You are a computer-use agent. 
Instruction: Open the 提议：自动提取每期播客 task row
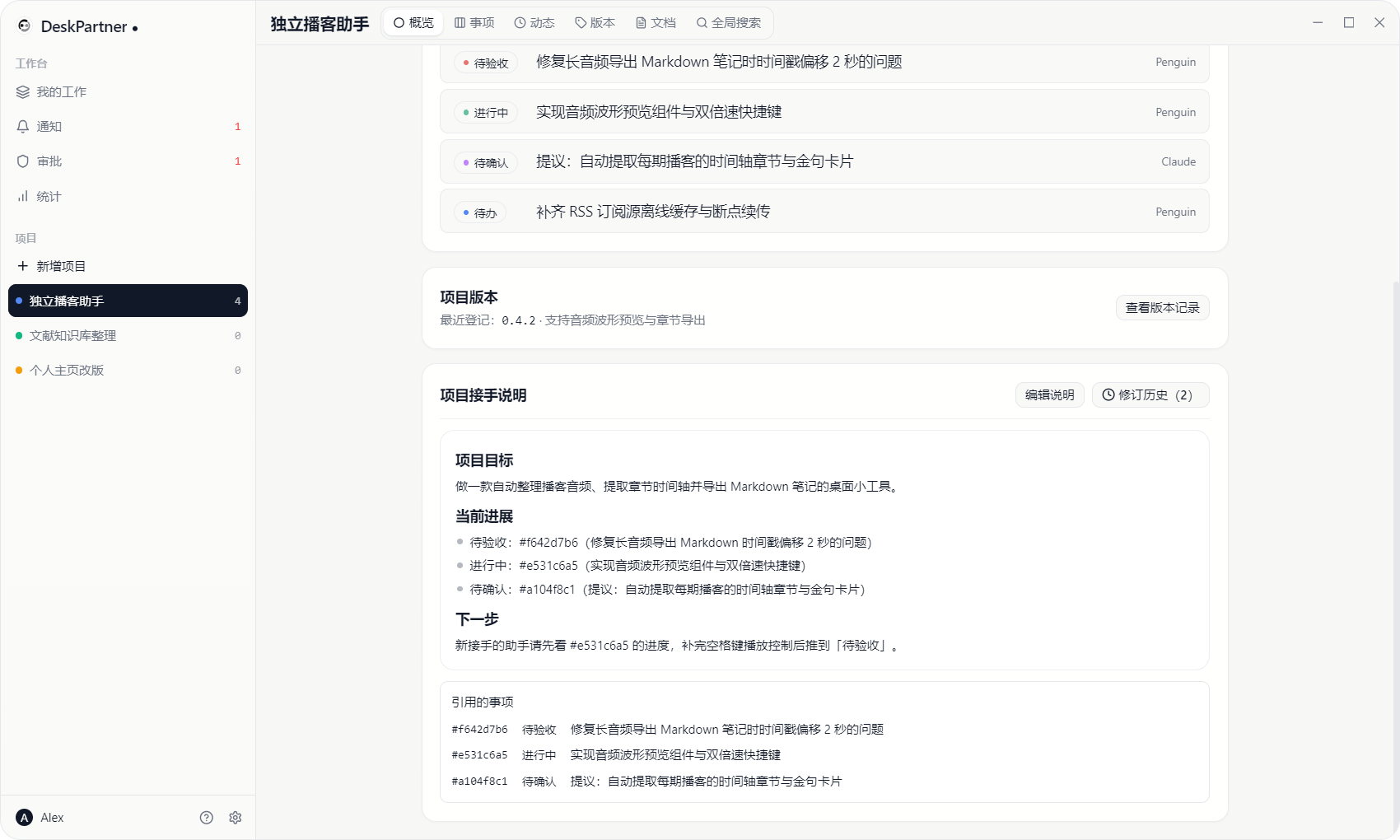click(x=824, y=162)
